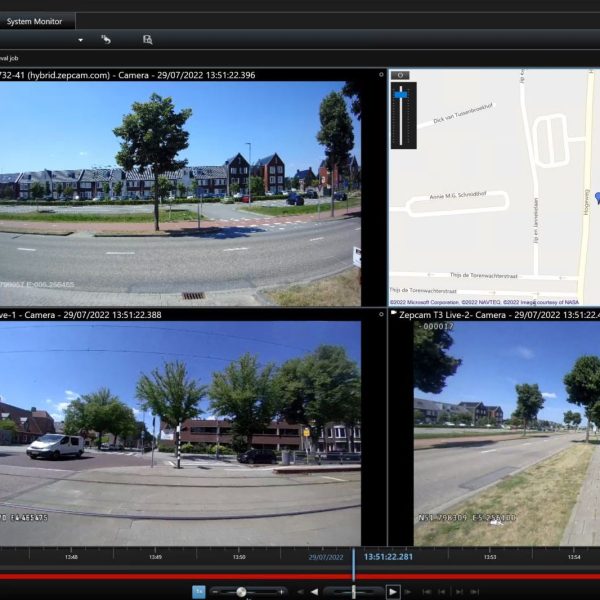This screenshot has height=600, width=600.
Task: Click the map reset button above zoom slider
Action: pos(400,75)
